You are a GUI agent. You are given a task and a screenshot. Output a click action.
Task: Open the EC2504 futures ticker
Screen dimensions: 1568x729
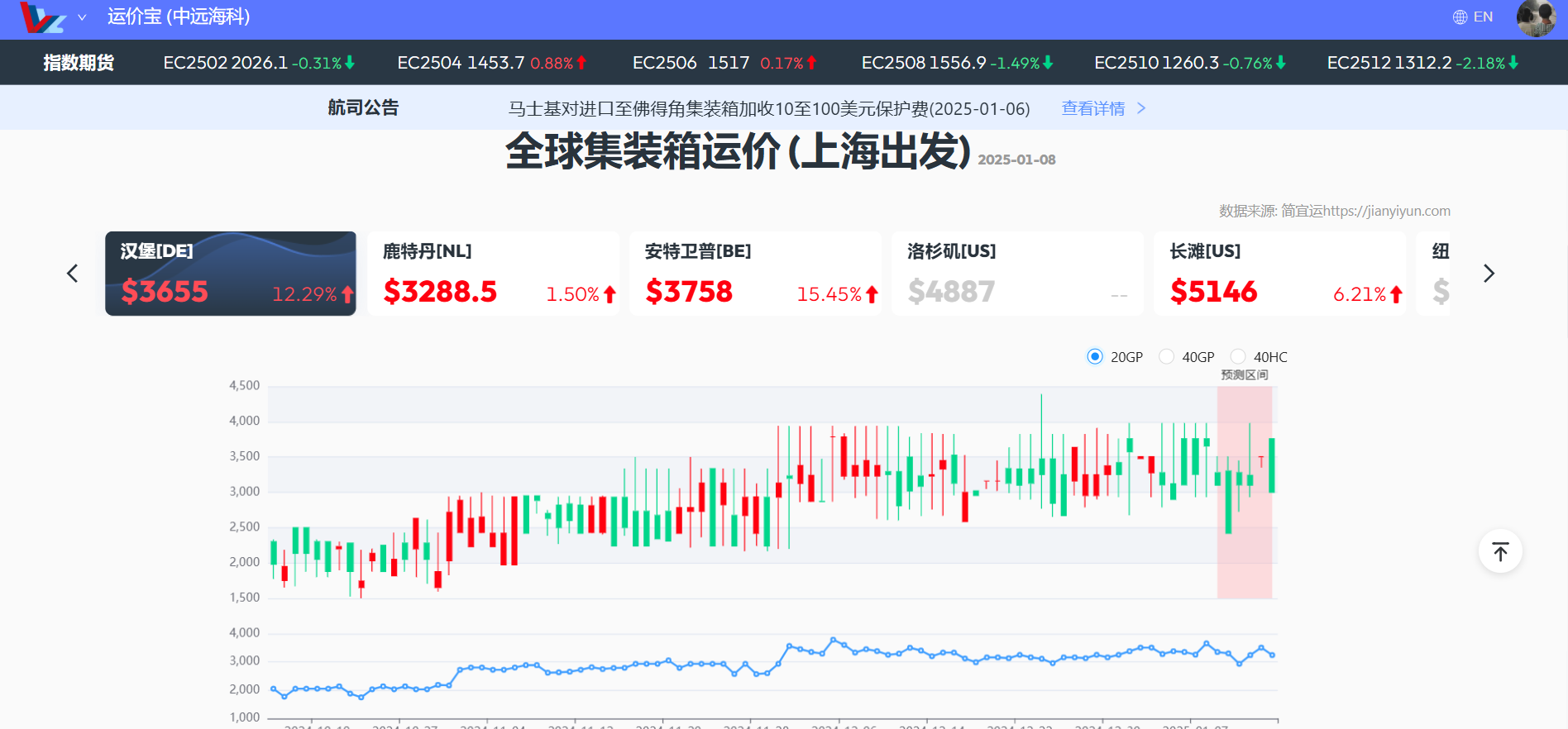pos(492,63)
